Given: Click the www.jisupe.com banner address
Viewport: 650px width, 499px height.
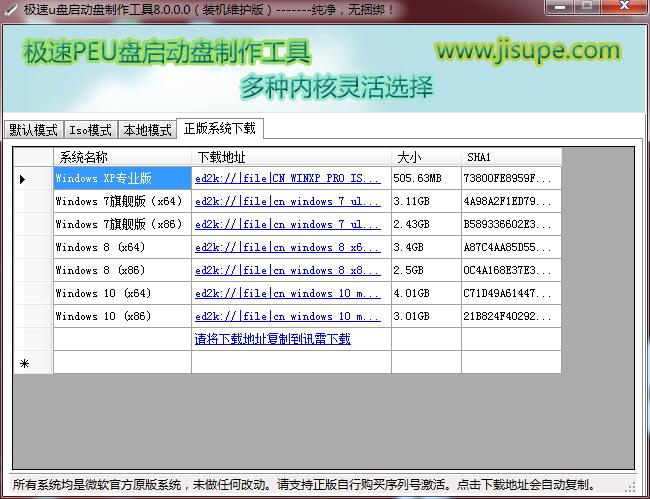Looking at the screenshot, I should (527, 50).
